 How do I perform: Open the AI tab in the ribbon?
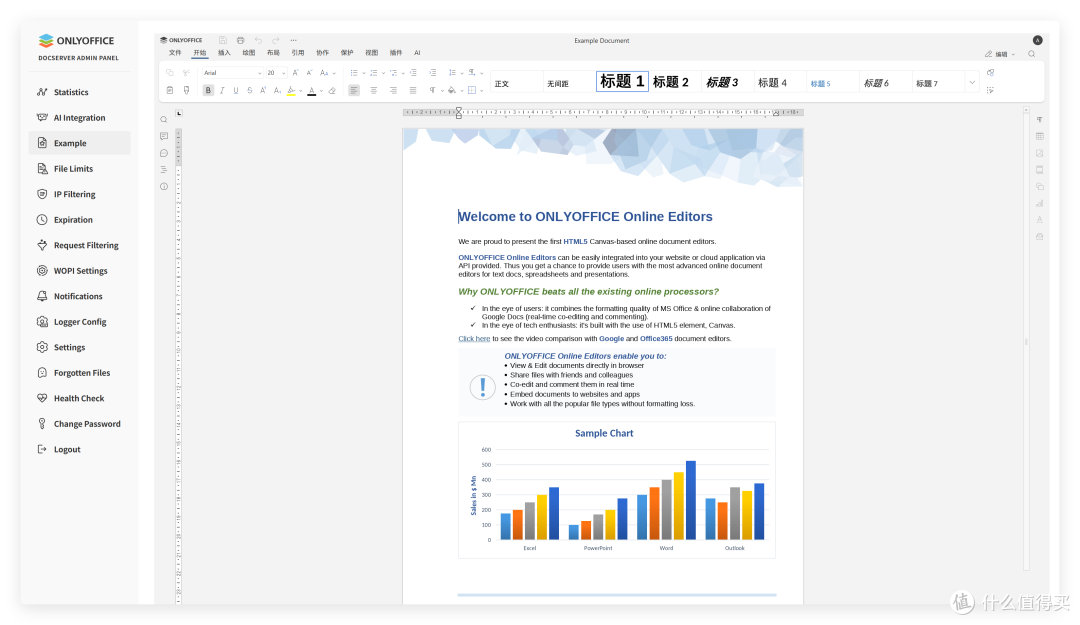[x=417, y=52]
